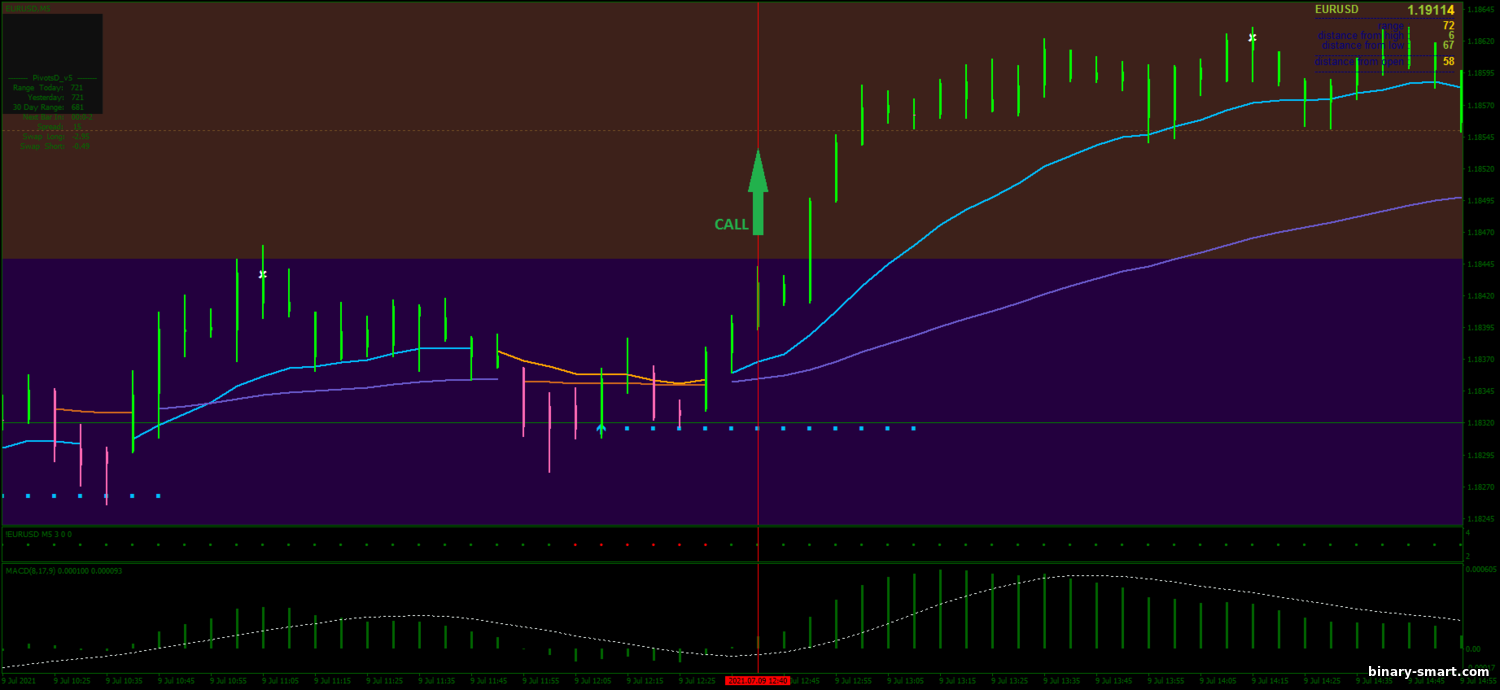Click the 1.19114 price readout

coord(1430,10)
